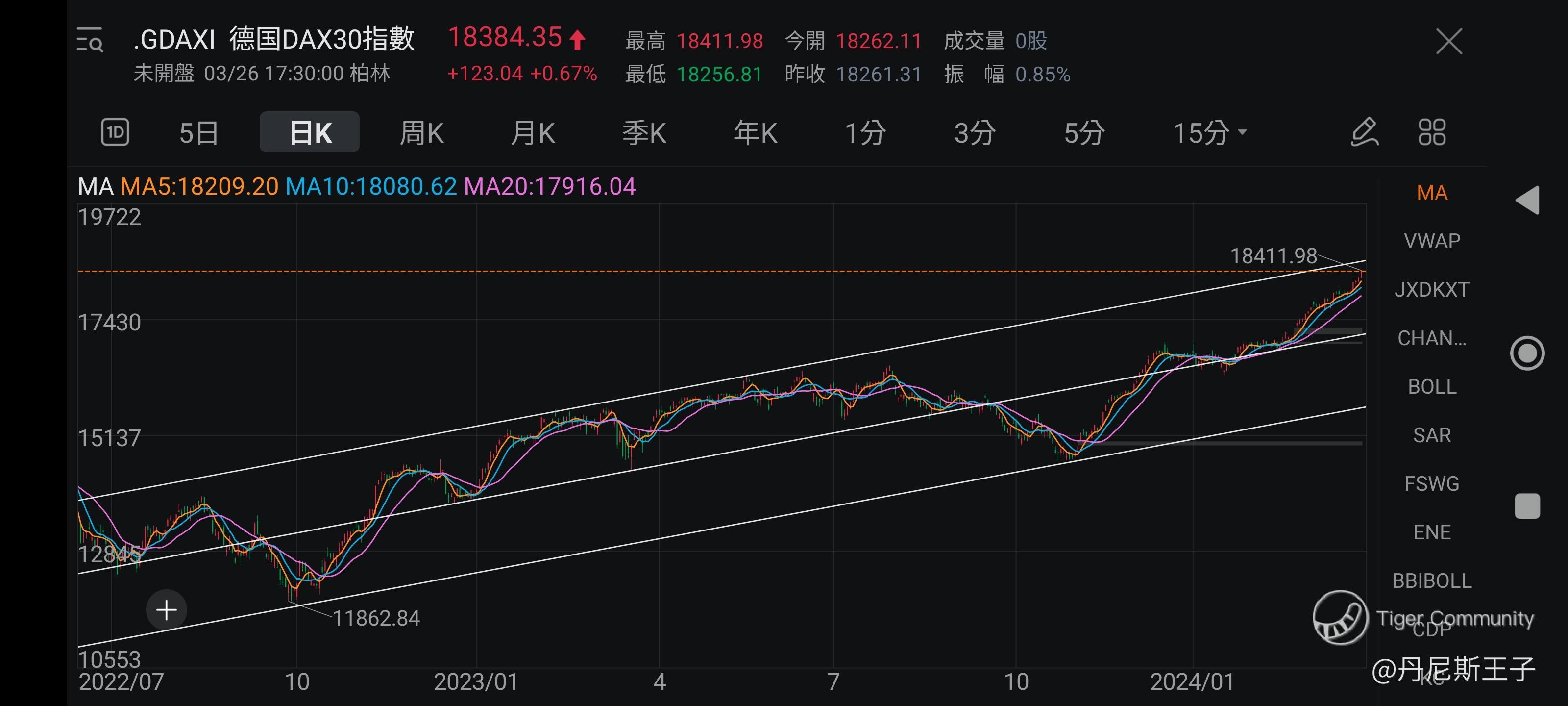Toggle the VWAP indicator
The height and width of the screenshot is (706, 1568).
click(1432, 241)
